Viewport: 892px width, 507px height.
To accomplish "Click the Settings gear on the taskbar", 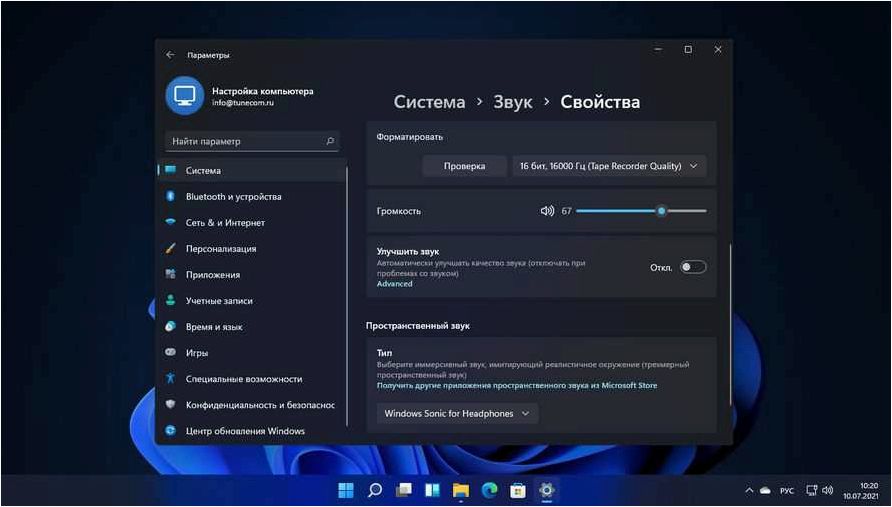I will coord(547,490).
